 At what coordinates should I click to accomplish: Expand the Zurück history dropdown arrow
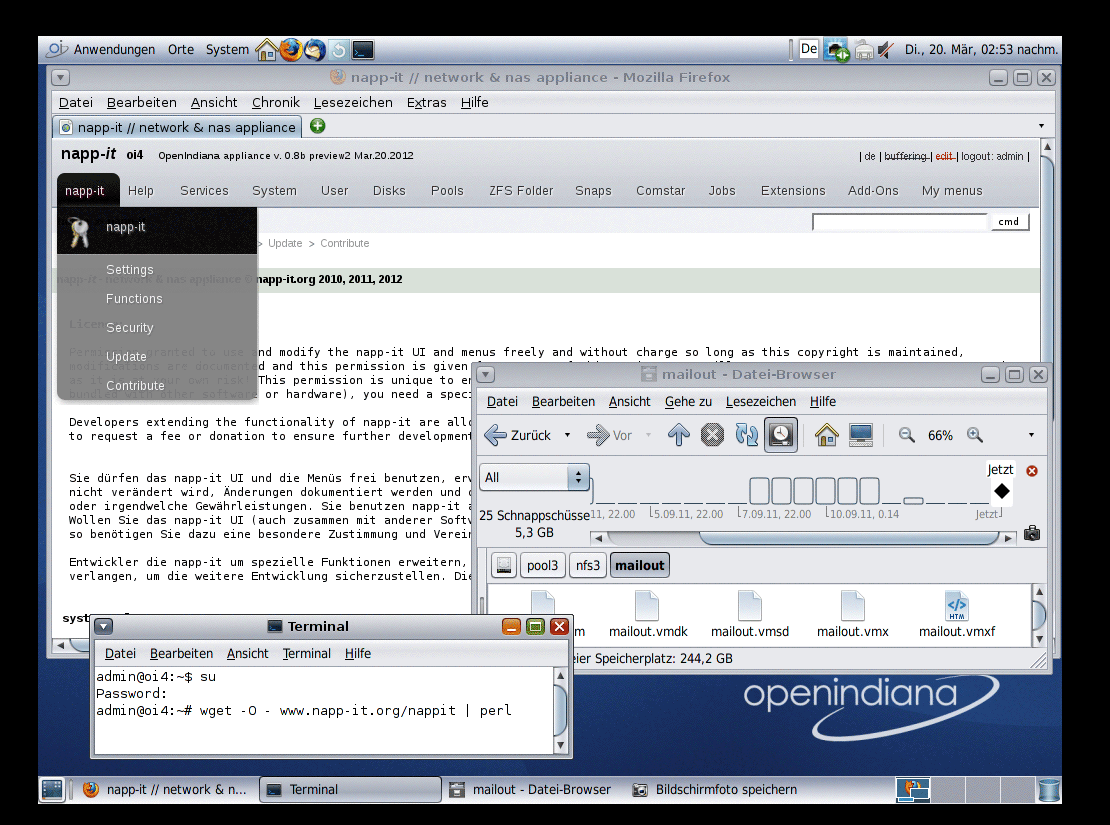coord(568,435)
